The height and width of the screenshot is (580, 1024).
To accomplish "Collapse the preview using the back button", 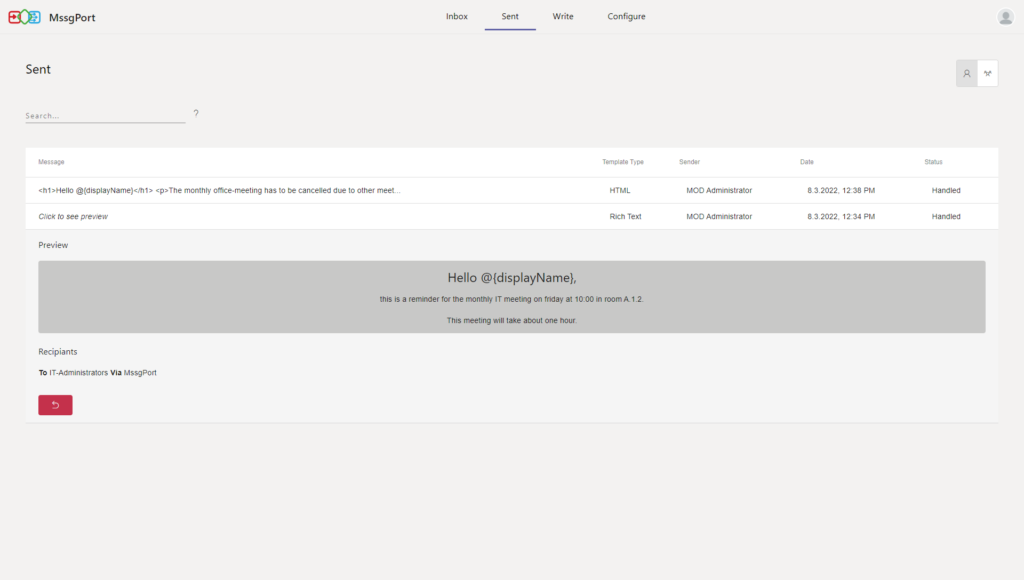I will coord(55,405).
